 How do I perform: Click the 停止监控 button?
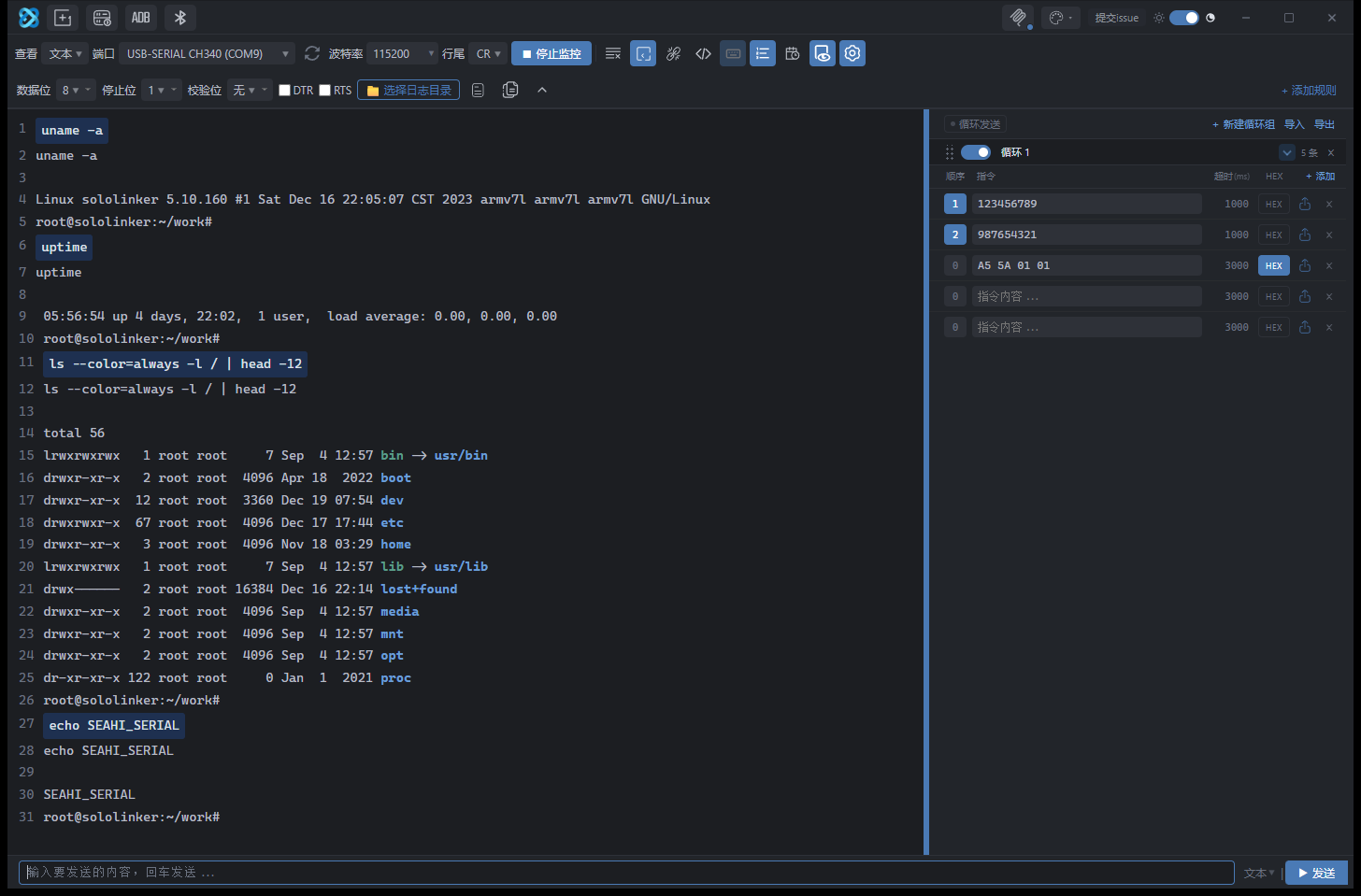(552, 53)
